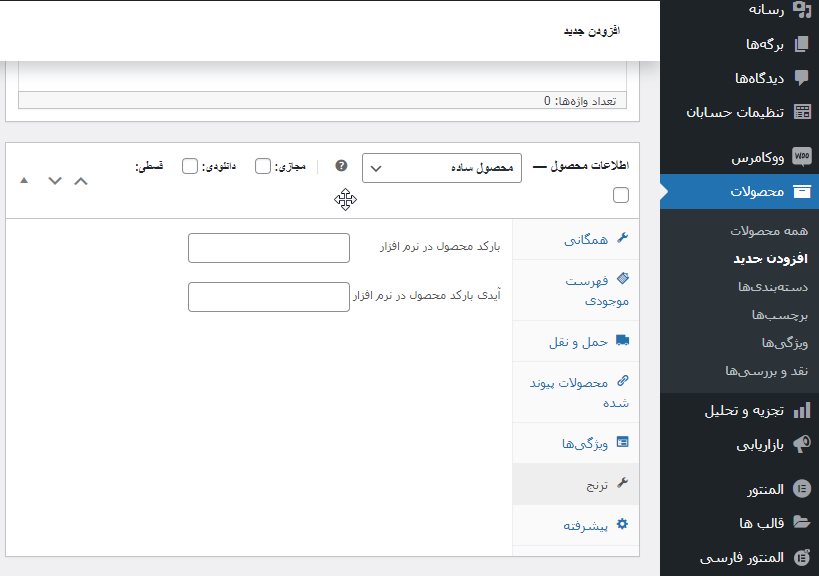Click word count text (تعداد واژه‌ها: 0)

580,101
